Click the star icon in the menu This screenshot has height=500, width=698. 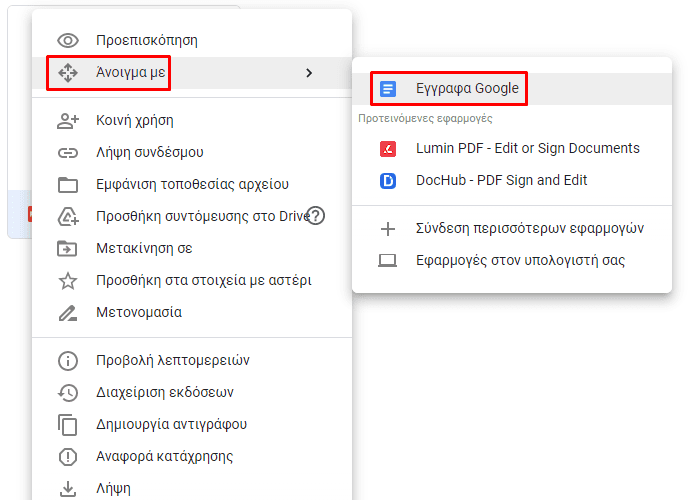pos(68,280)
